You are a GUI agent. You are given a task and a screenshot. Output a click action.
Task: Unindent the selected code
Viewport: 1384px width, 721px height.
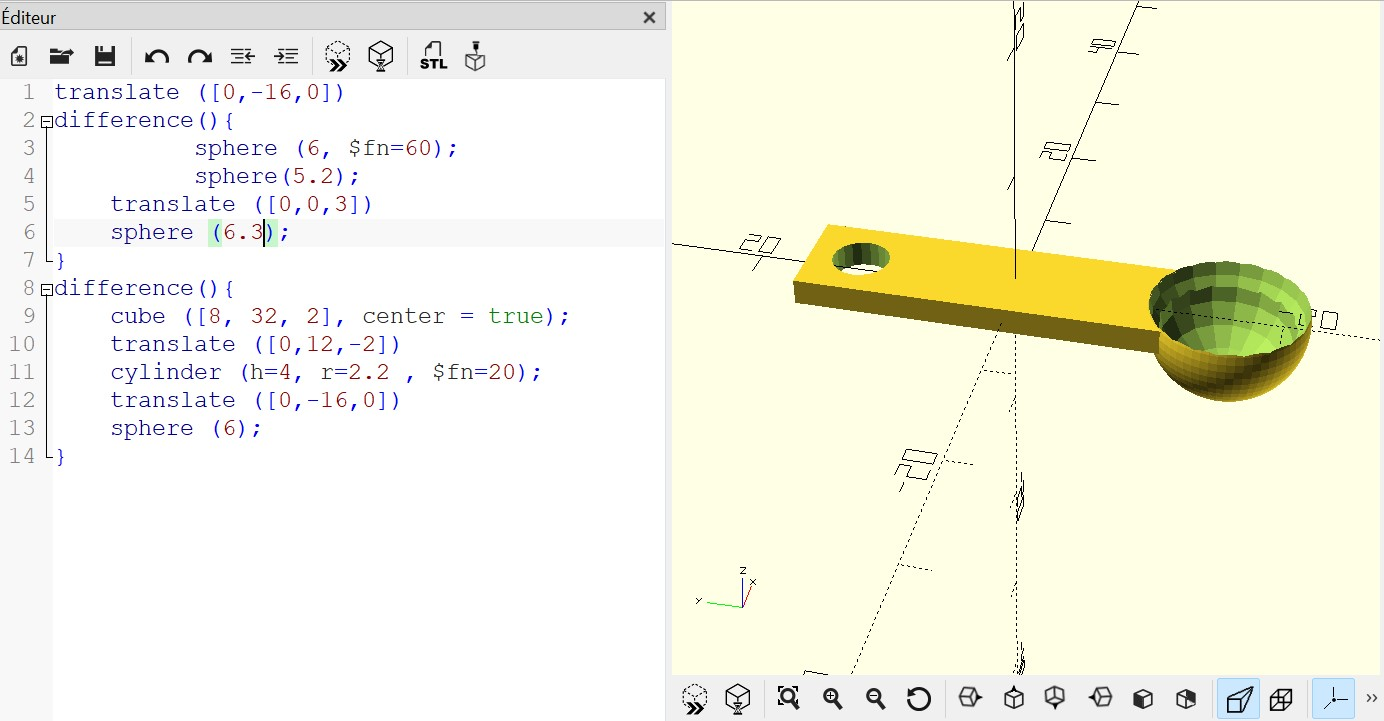[242, 57]
